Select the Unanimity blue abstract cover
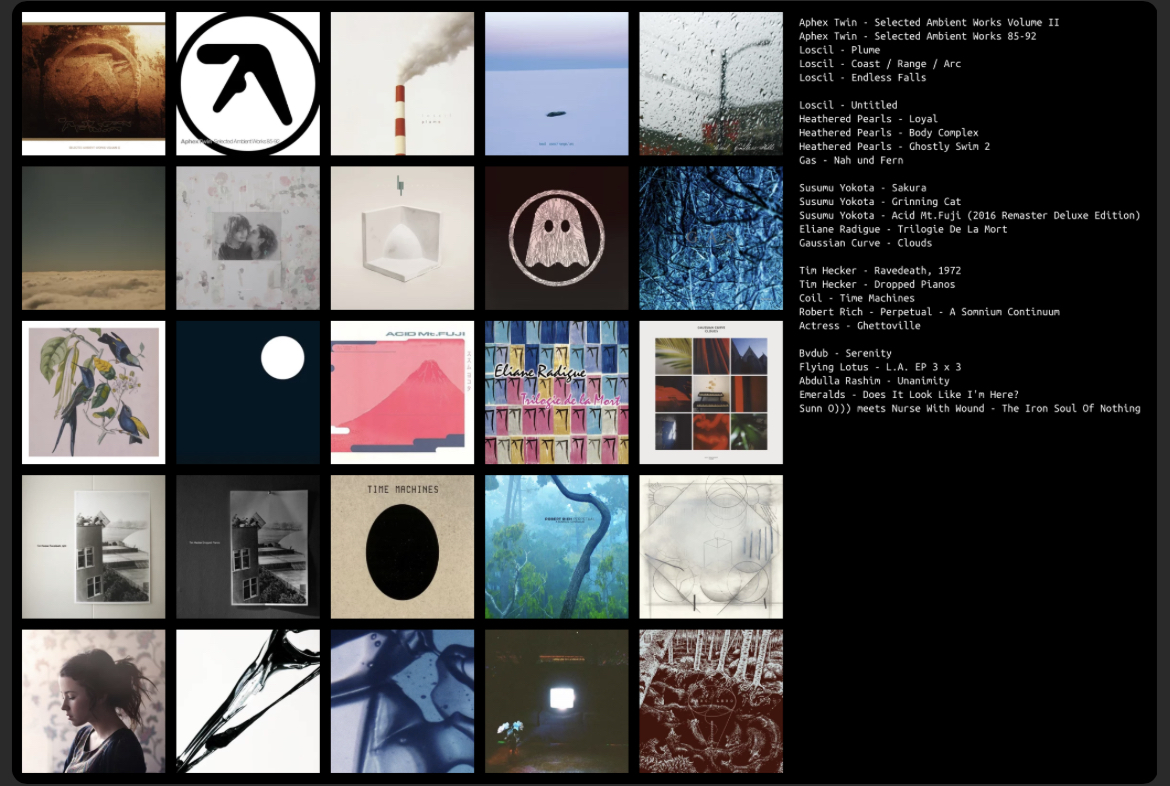The height and width of the screenshot is (786, 1170). (402, 702)
